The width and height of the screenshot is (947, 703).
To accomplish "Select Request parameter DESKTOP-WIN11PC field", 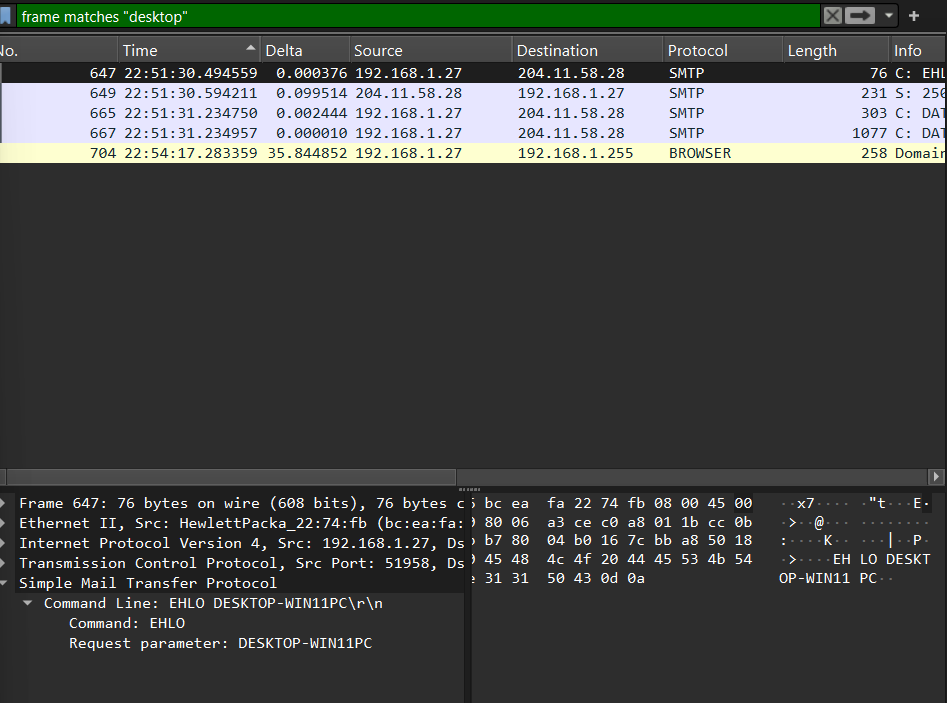I will (x=220, y=643).
